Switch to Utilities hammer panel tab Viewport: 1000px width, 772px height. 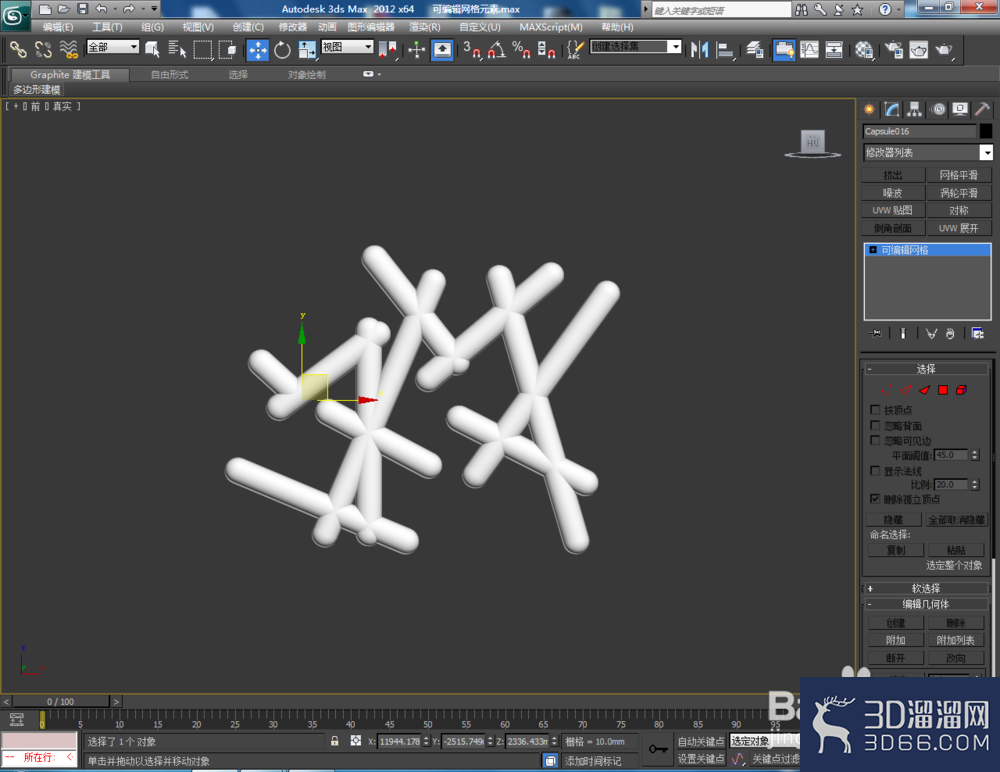coord(983,110)
